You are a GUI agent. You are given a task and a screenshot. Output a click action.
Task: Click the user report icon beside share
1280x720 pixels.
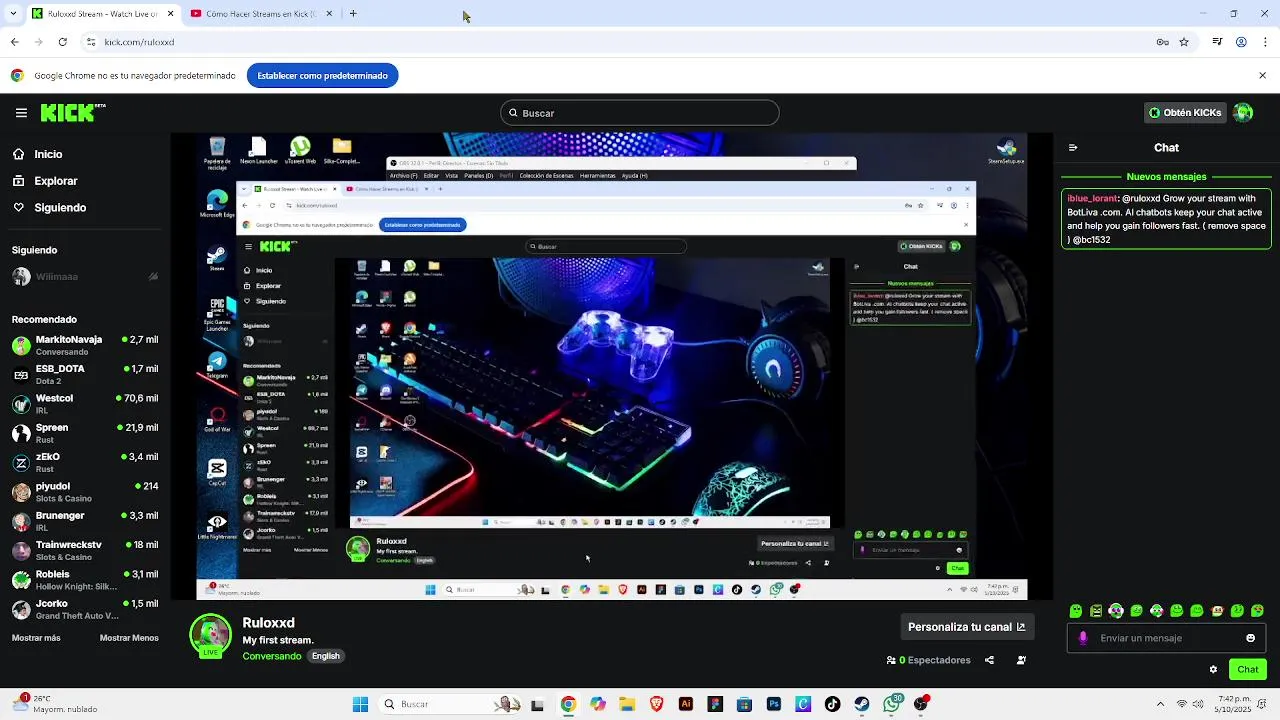(1021, 660)
